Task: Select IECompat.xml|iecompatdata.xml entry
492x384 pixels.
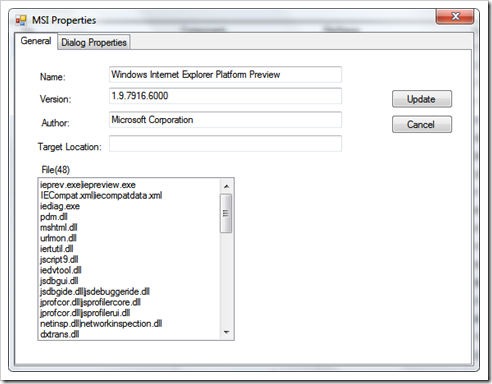Action: click(x=129, y=195)
